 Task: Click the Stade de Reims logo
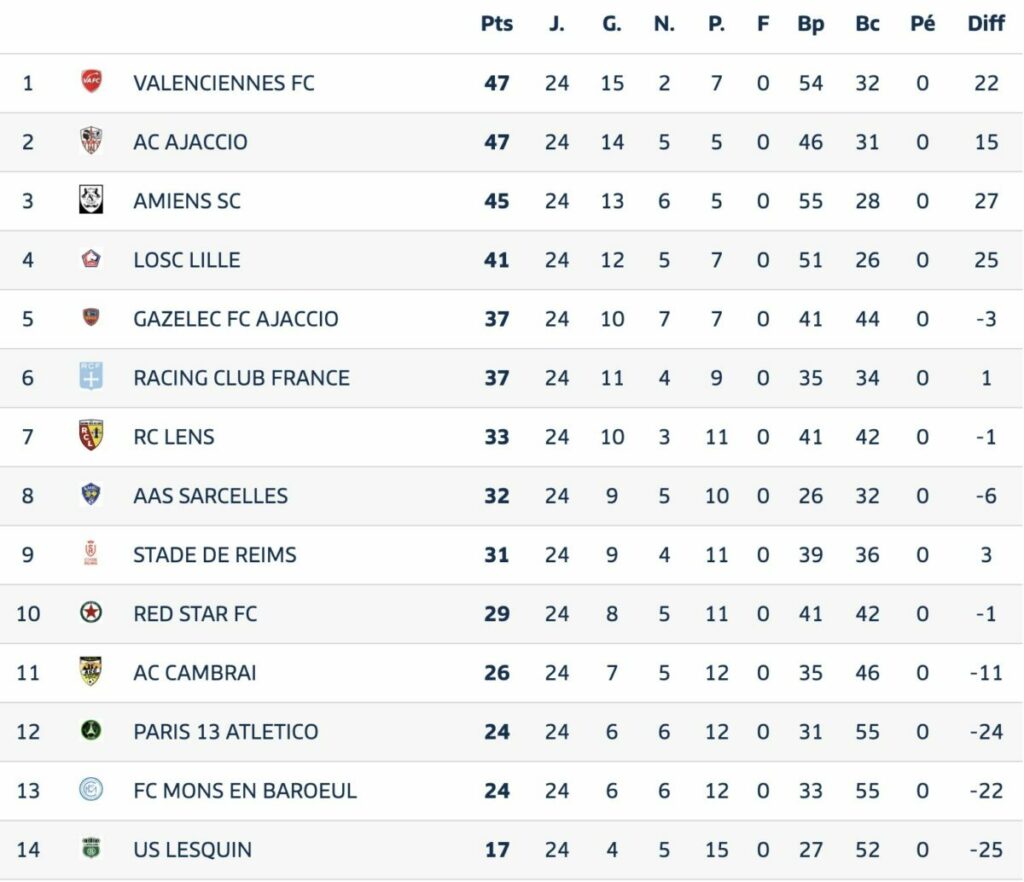pos(91,553)
